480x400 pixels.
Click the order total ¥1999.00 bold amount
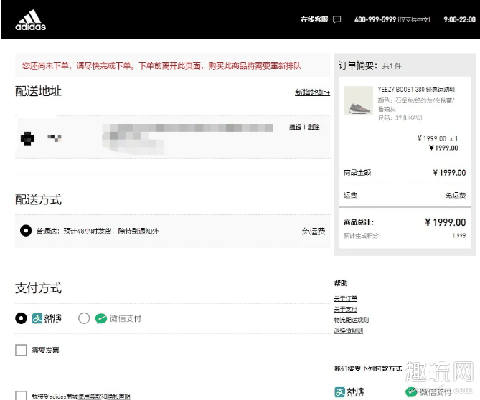pyautogui.click(x=445, y=222)
